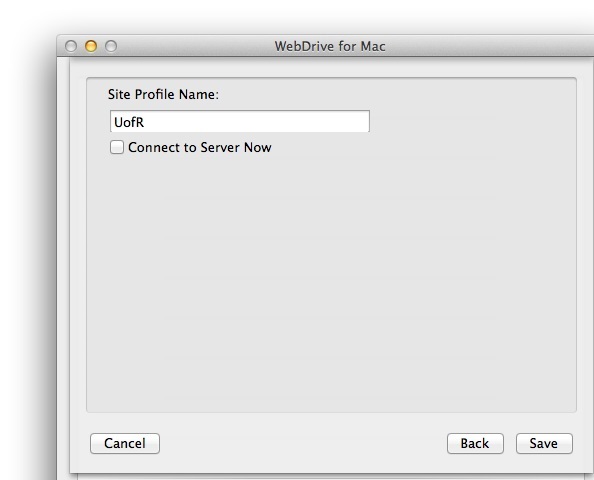Go Back to the previous wizard step

click(475, 443)
